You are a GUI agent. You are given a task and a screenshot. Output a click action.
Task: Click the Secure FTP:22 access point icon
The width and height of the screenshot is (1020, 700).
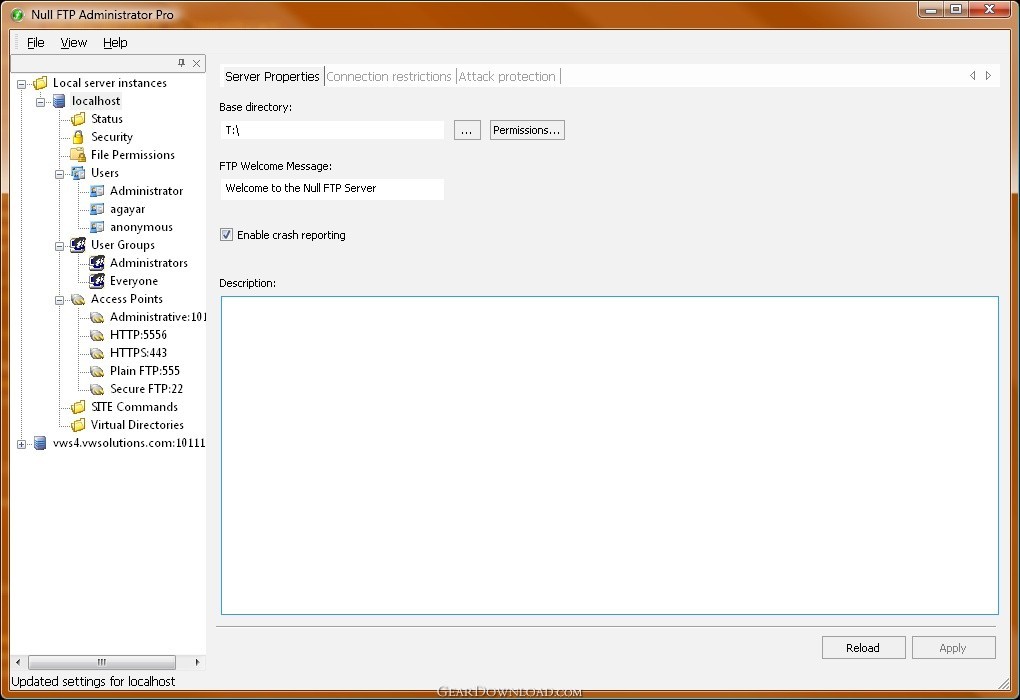coord(97,389)
